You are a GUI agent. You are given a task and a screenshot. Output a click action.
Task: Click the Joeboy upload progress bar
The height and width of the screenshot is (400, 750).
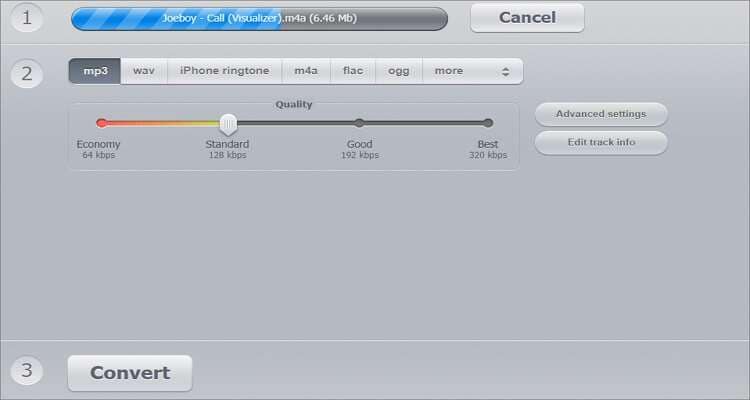tap(259, 19)
